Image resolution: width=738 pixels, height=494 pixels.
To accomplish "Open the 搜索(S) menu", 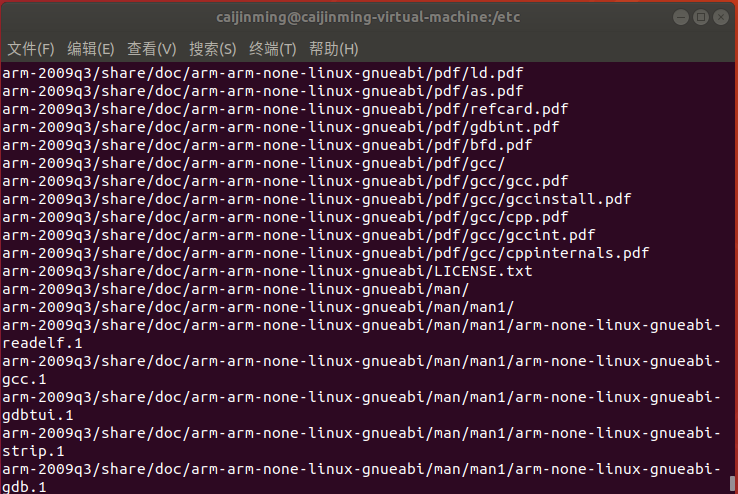I will click(x=213, y=49).
